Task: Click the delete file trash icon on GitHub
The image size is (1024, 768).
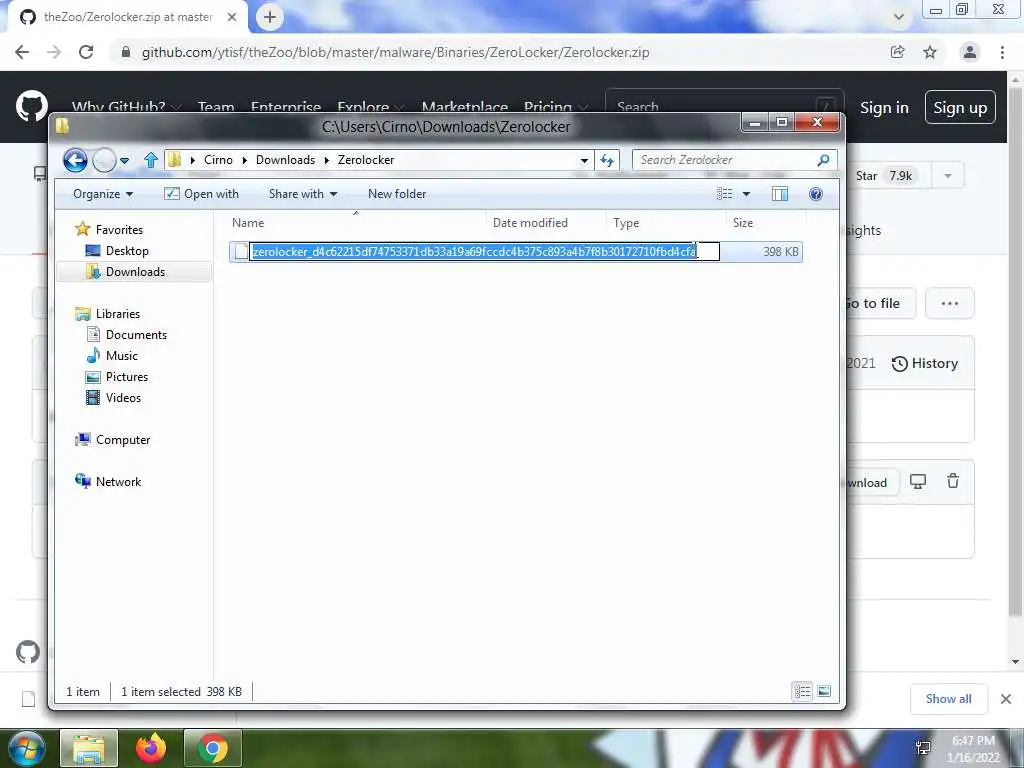Action: 953,481
